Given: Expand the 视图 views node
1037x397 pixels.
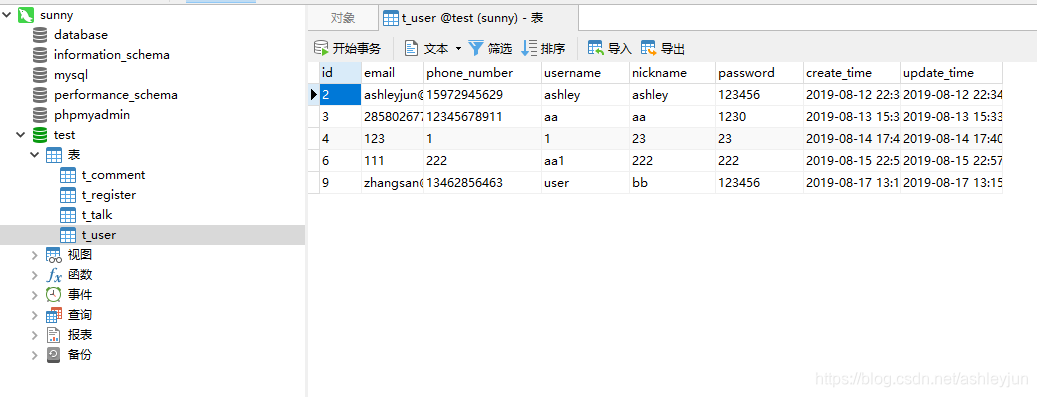Looking at the screenshot, I should 35,255.
